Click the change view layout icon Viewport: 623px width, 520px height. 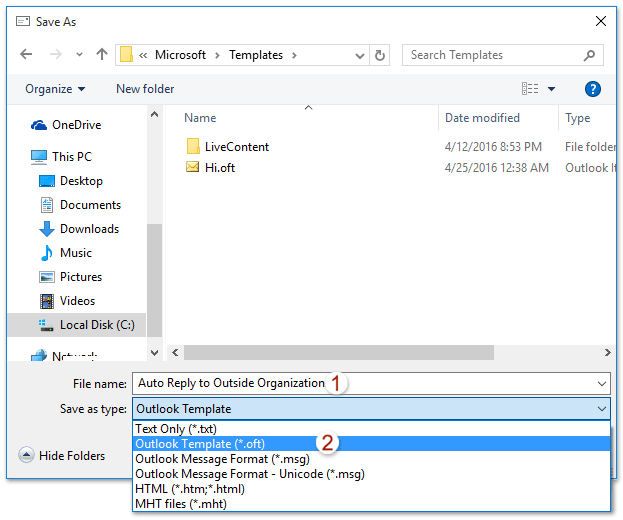point(531,89)
